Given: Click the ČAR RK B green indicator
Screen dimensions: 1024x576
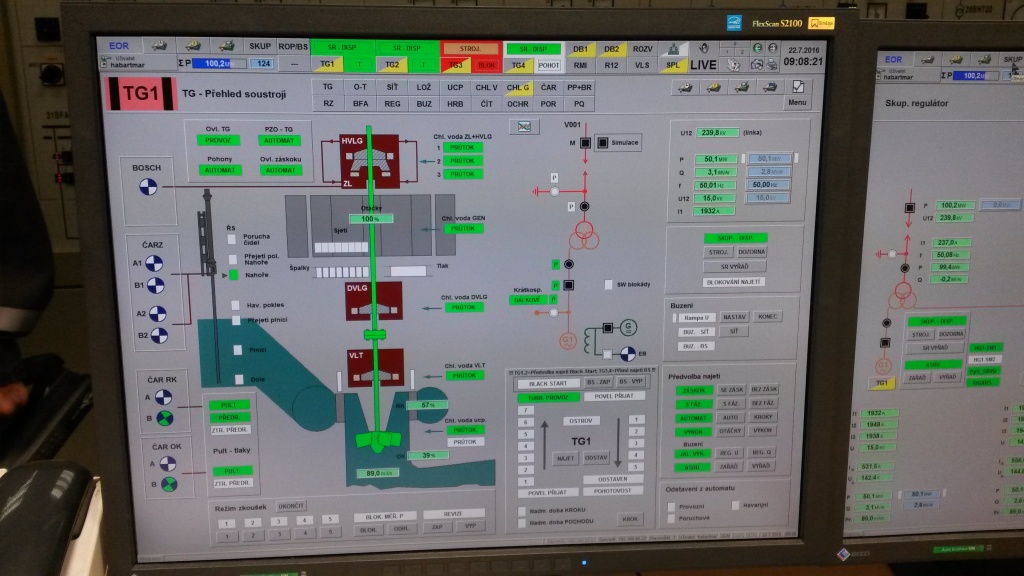Looking at the screenshot, I should click(165, 418).
